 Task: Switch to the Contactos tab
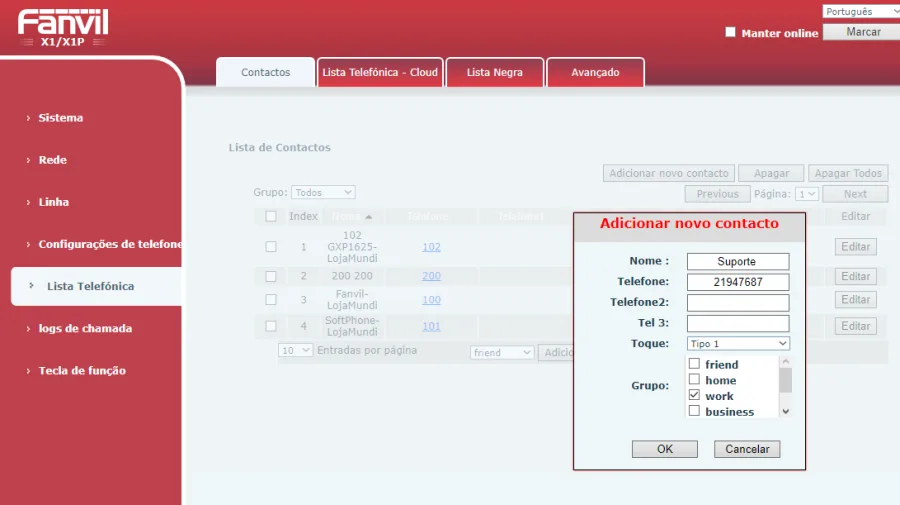tap(265, 72)
